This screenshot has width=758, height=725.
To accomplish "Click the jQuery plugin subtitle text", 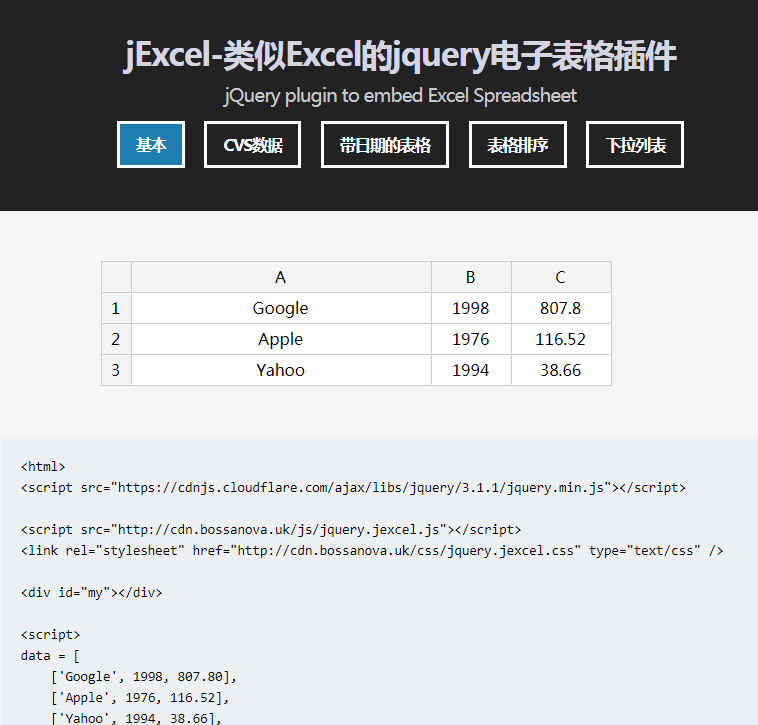I will coord(400,96).
